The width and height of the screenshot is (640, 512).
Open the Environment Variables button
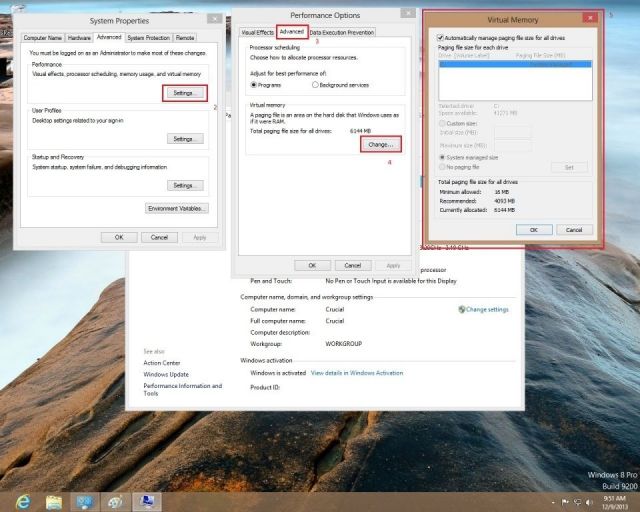(x=177, y=208)
